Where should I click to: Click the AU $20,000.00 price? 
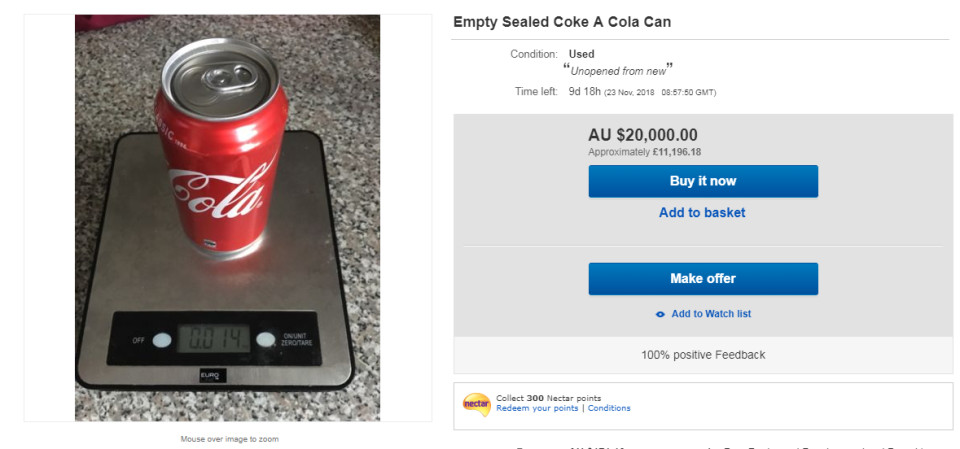[x=643, y=135]
